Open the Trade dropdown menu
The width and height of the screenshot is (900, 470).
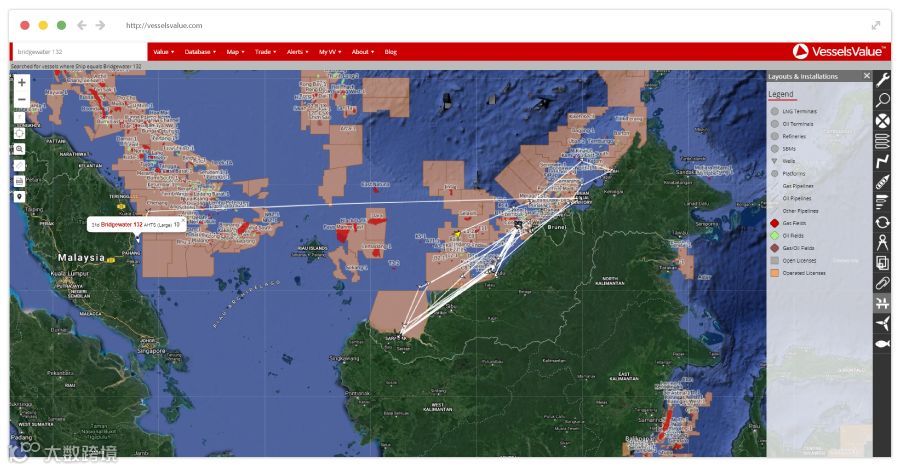(x=265, y=52)
